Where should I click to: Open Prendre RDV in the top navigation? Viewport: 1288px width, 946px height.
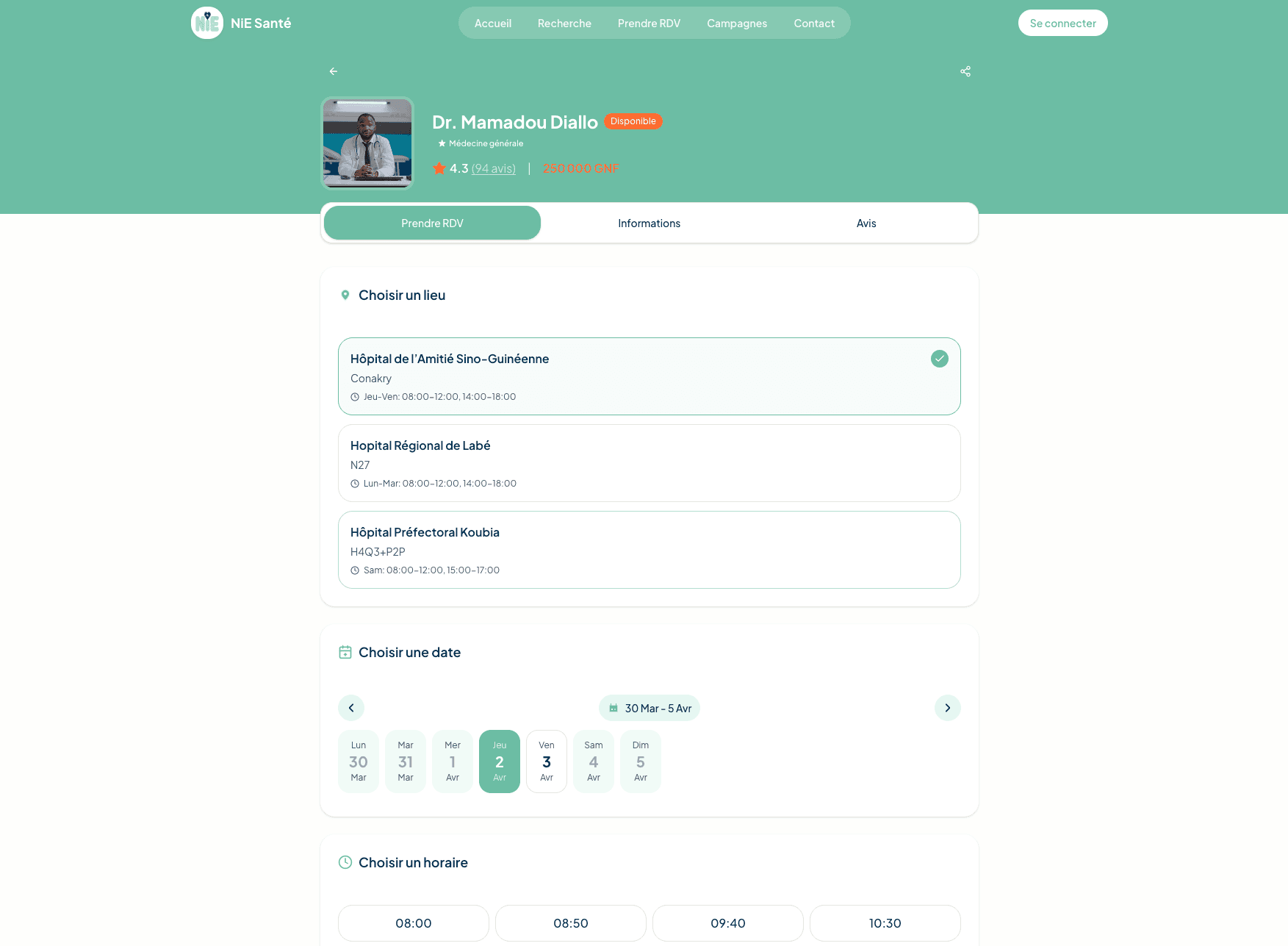(650, 24)
